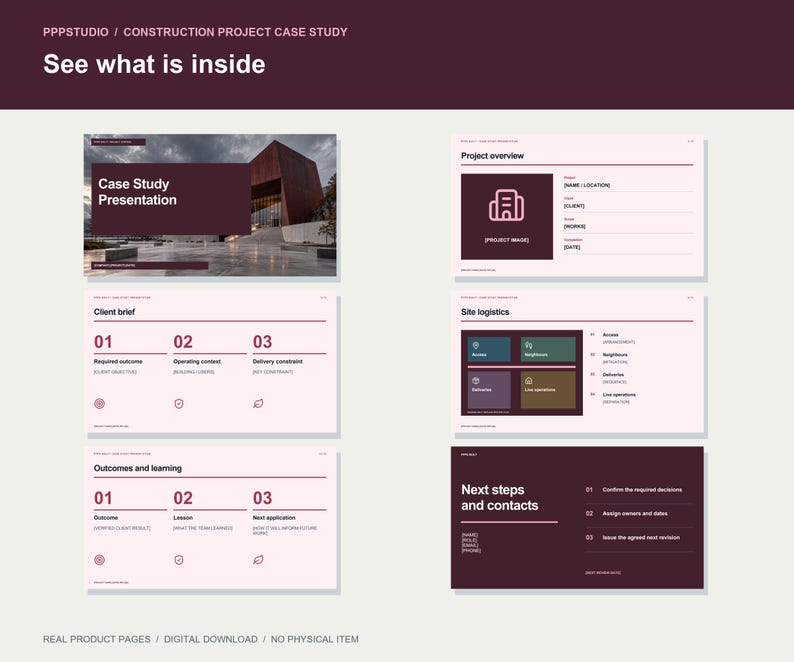Click the shield icon under Lesson column

pos(179,560)
